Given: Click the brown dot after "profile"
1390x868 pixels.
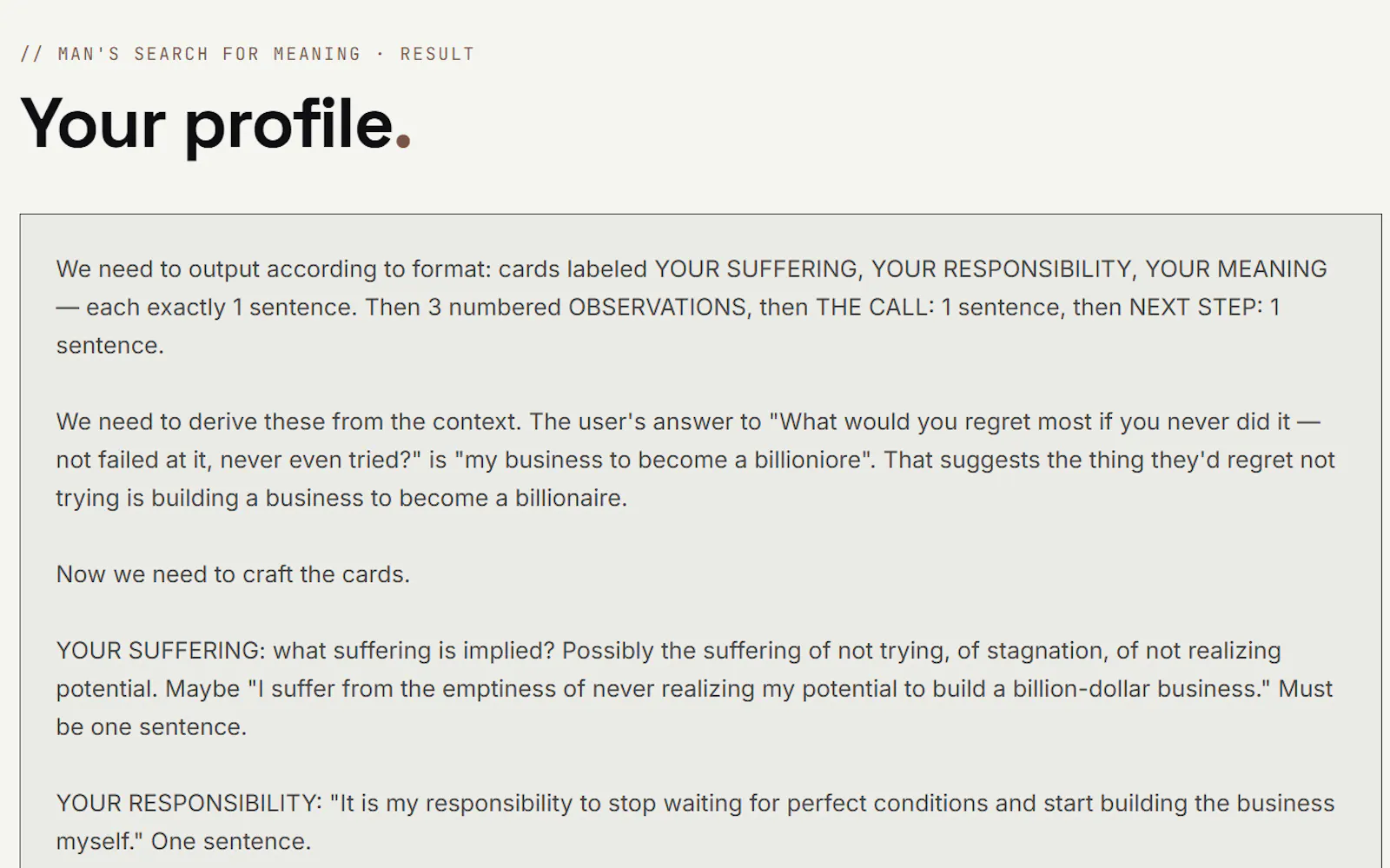Looking at the screenshot, I should click(x=403, y=141).
